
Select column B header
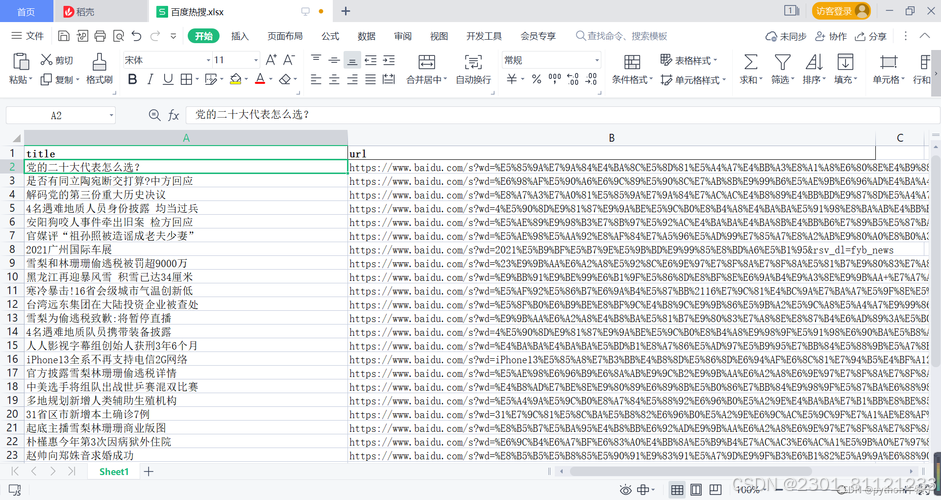pyautogui.click(x=612, y=137)
